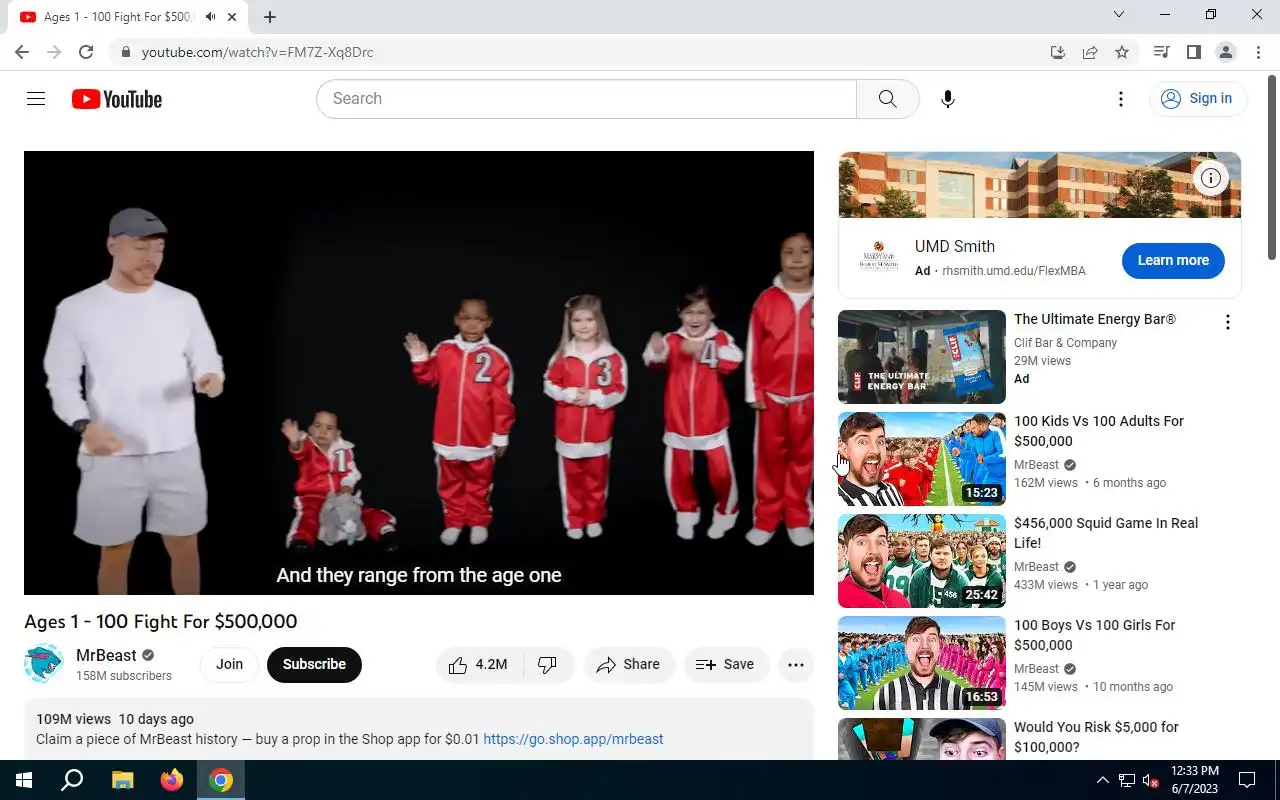1280x800 pixels.
Task: Click the video player to pause
Action: tap(419, 373)
